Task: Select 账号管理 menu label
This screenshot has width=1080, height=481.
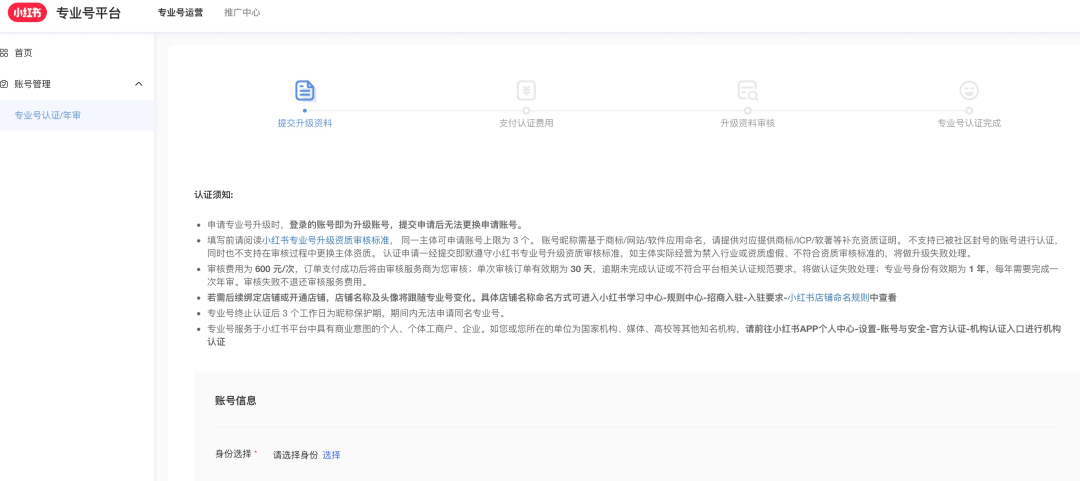Action: coord(32,84)
